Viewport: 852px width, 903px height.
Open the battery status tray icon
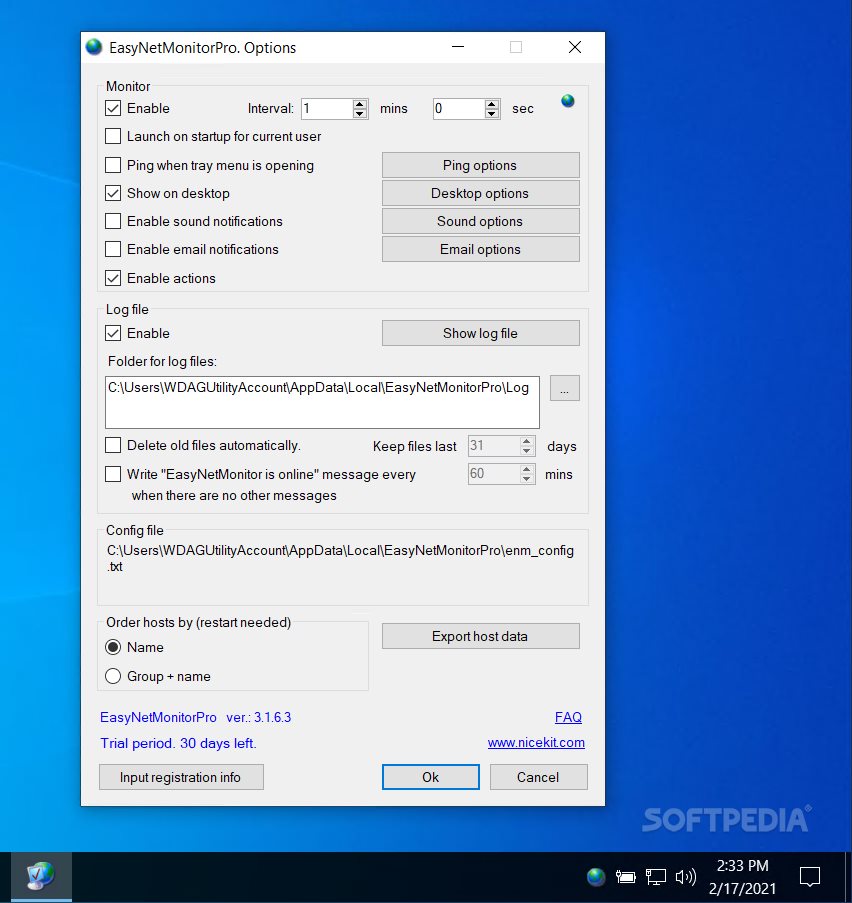(626, 877)
